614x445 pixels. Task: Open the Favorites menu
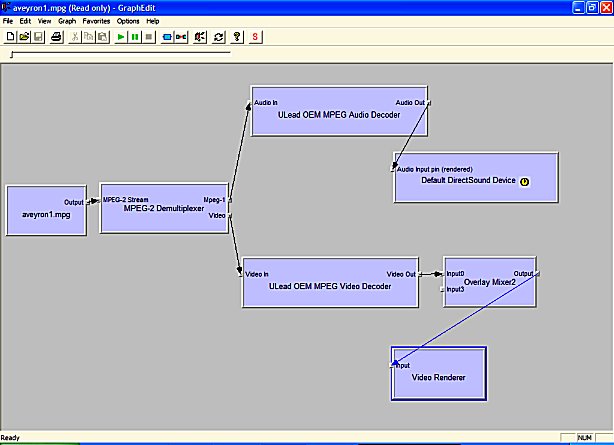[96, 21]
